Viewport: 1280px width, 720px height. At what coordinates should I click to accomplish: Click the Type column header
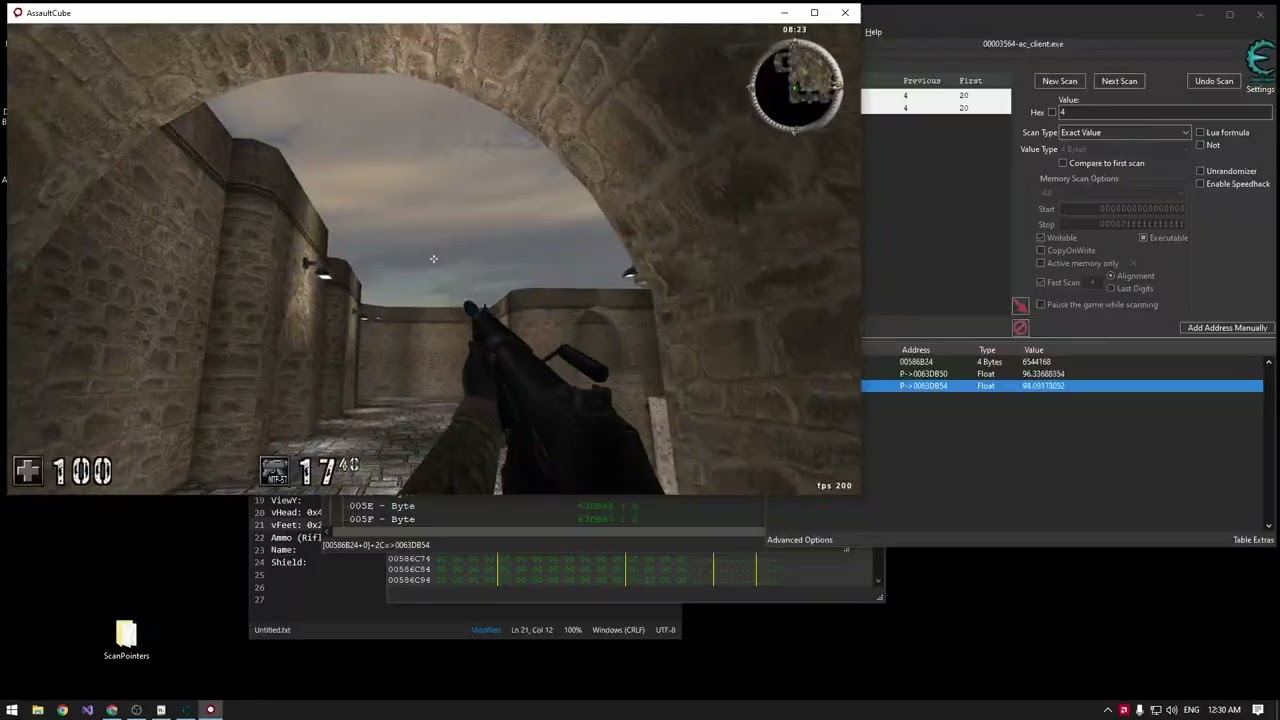(987, 350)
